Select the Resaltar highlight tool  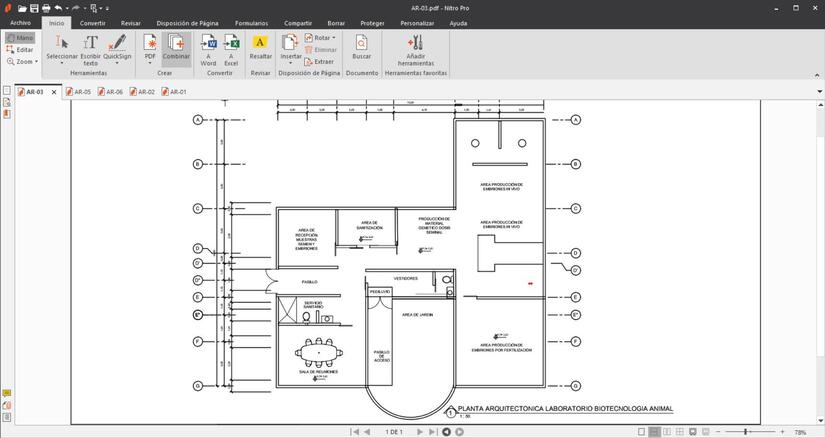[260, 47]
